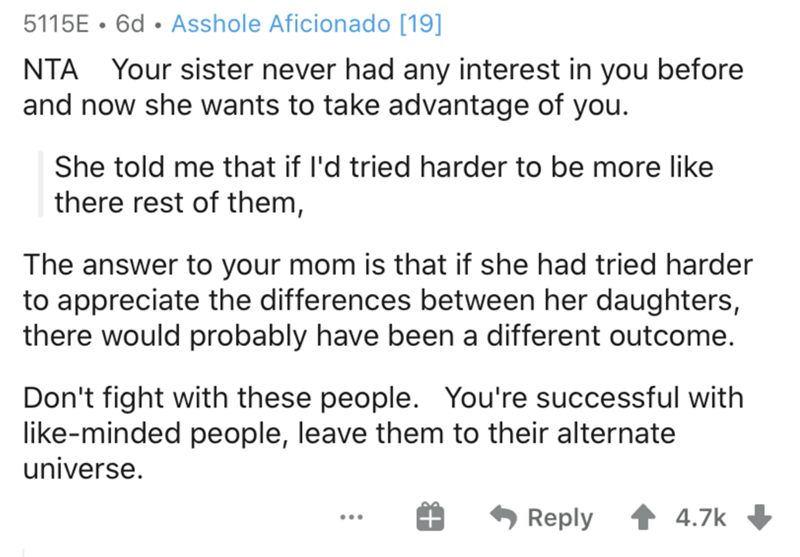Click the 4.7k vote score
The height and width of the screenshot is (557, 800).
click(701, 518)
